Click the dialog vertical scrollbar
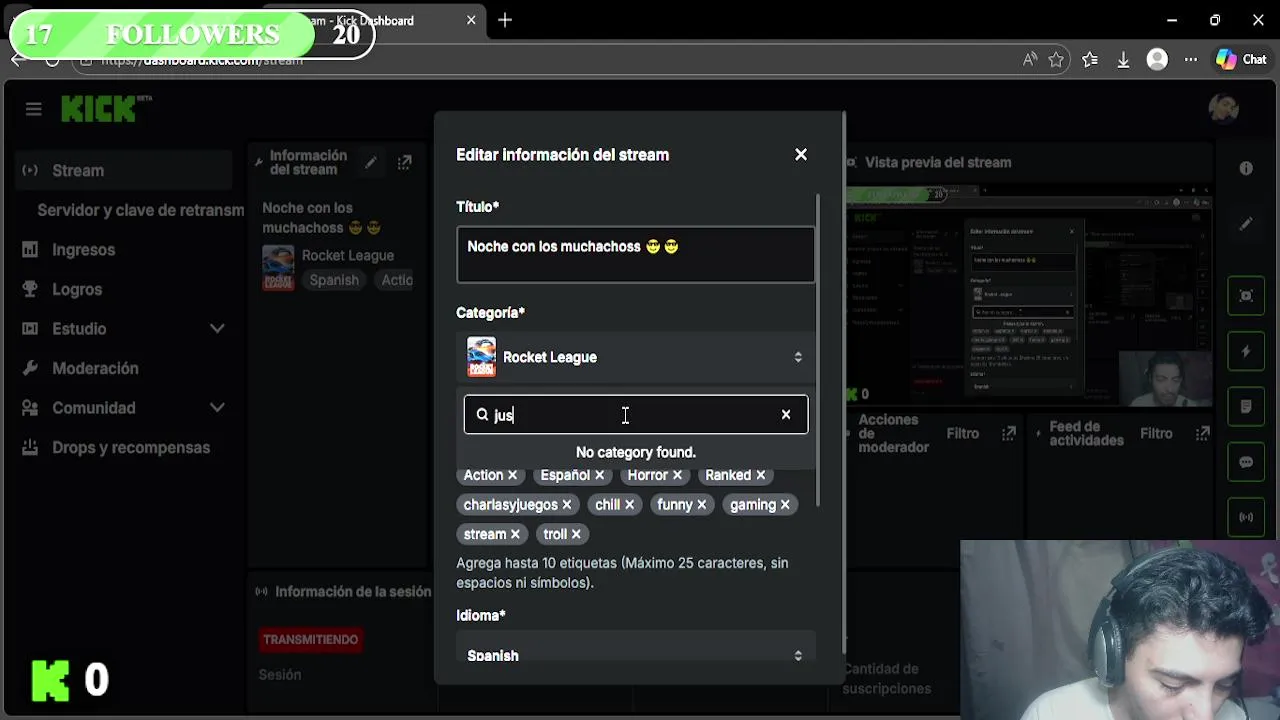The height and width of the screenshot is (720, 1280). click(818, 350)
